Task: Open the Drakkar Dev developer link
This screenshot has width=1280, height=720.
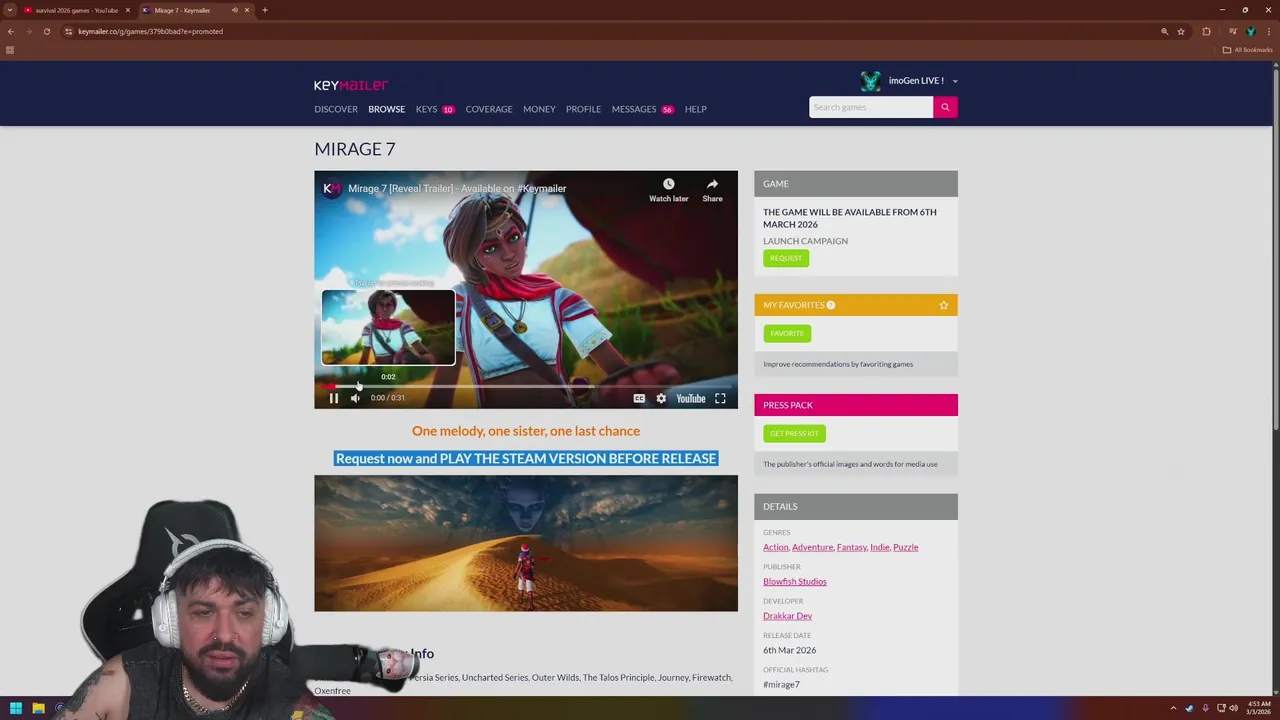Action: pos(787,616)
